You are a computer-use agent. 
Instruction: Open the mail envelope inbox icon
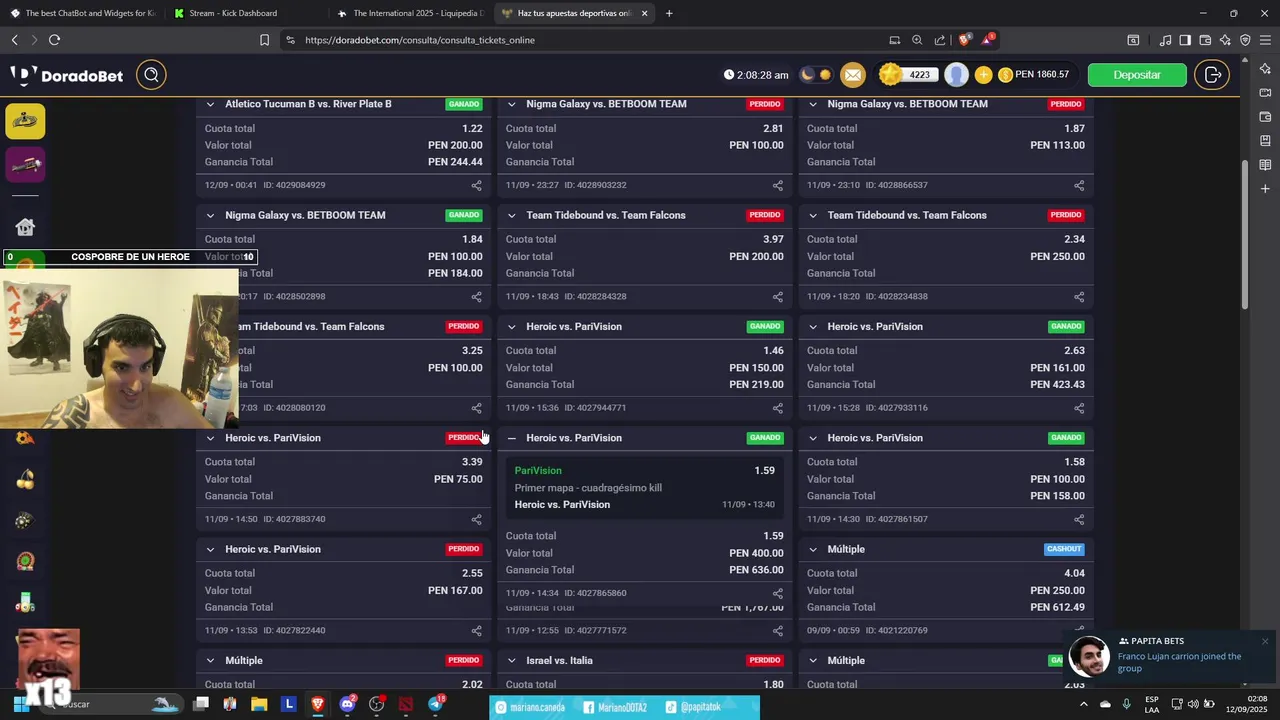tap(852, 75)
